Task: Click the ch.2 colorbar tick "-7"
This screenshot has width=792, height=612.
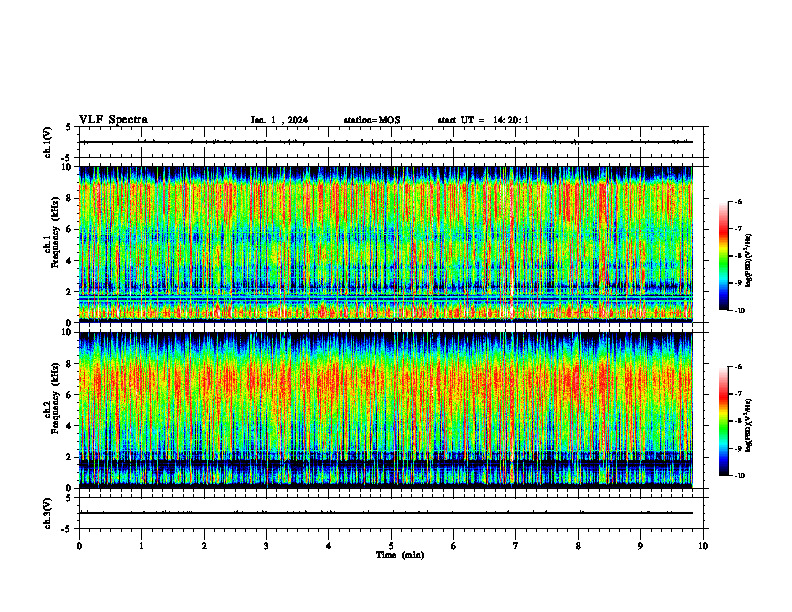Action: tap(738, 394)
